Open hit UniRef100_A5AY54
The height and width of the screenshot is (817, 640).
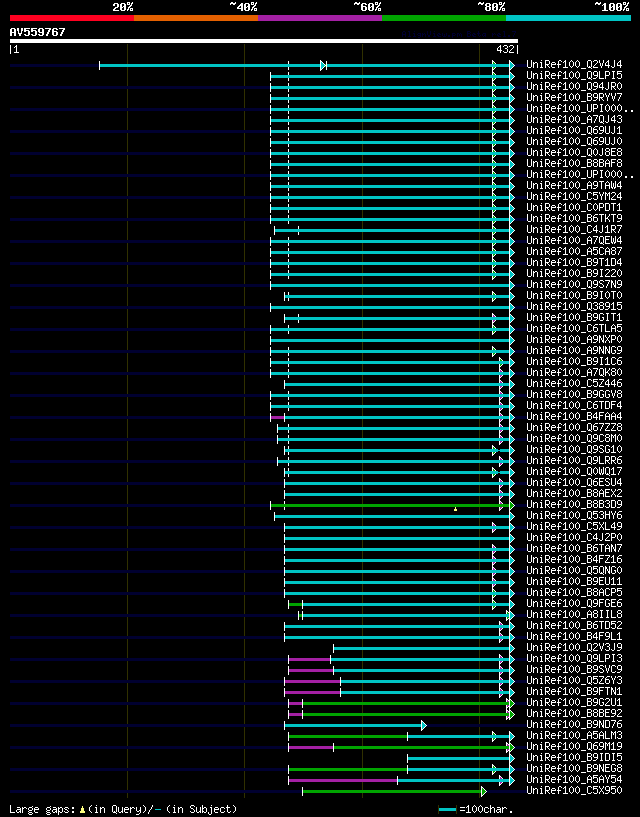pyautogui.click(x=574, y=779)
